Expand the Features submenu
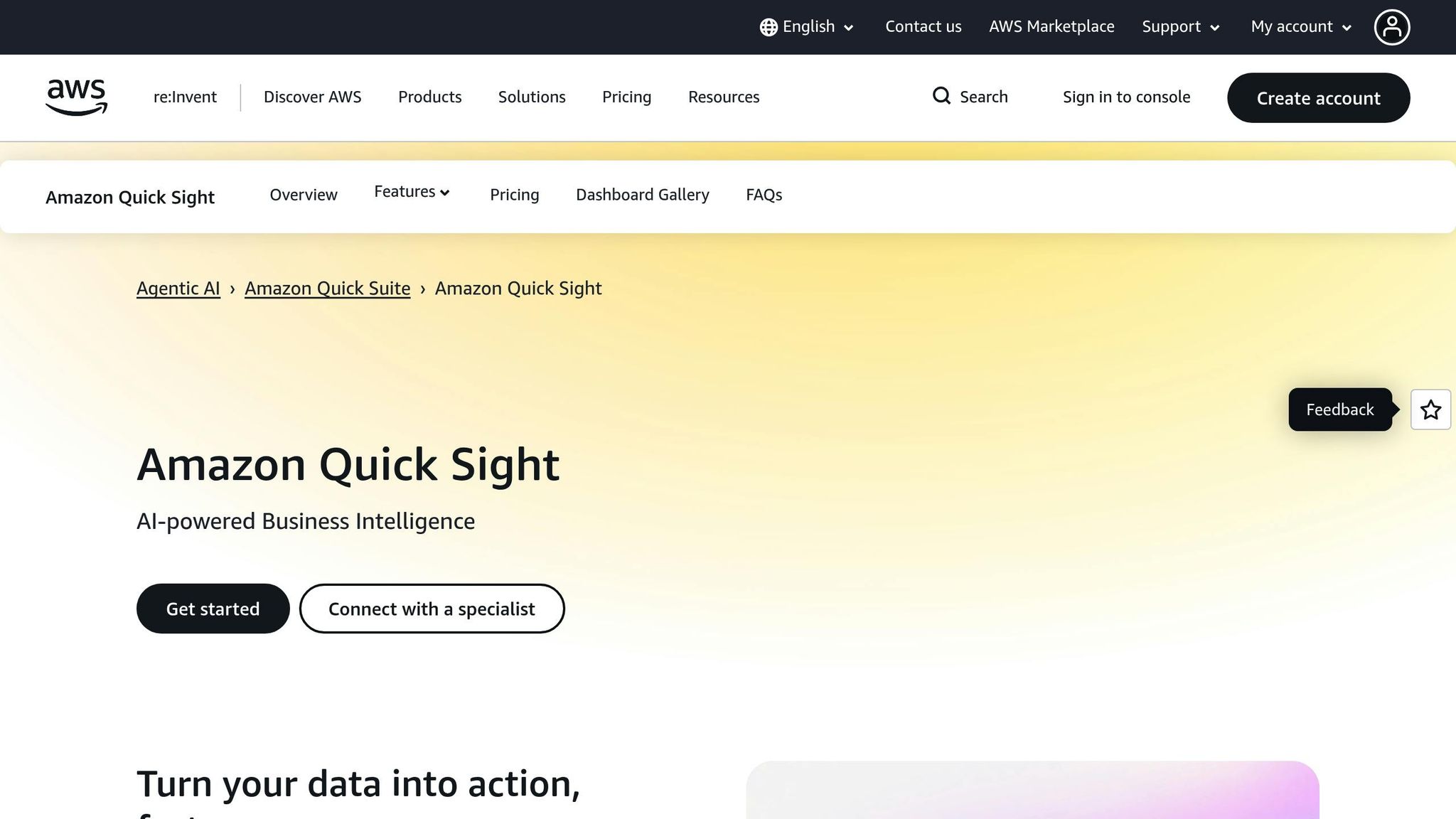Screen dimensions: 1456x819 (x=412, y=192)
